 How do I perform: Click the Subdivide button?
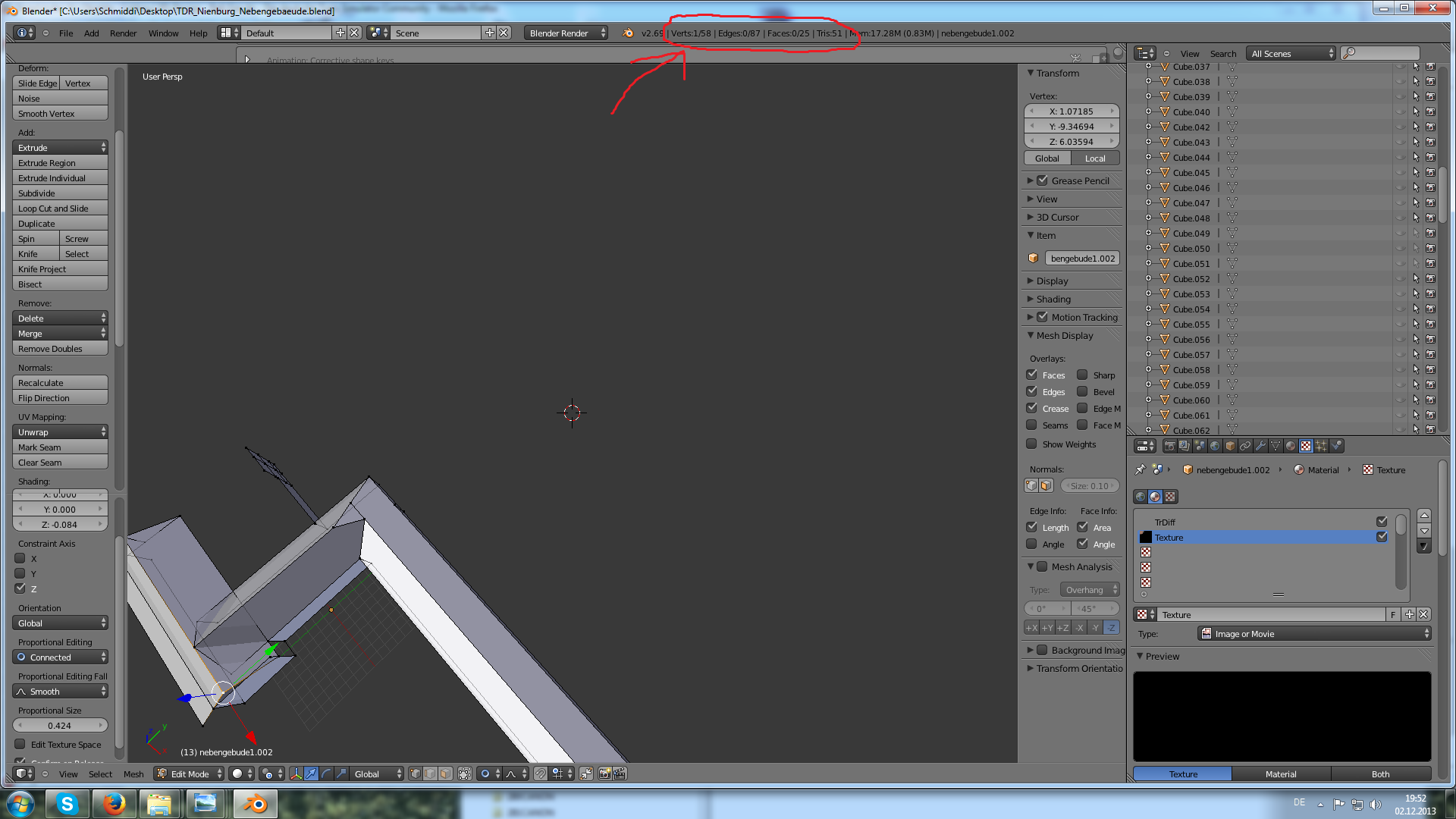click(60, 193)
